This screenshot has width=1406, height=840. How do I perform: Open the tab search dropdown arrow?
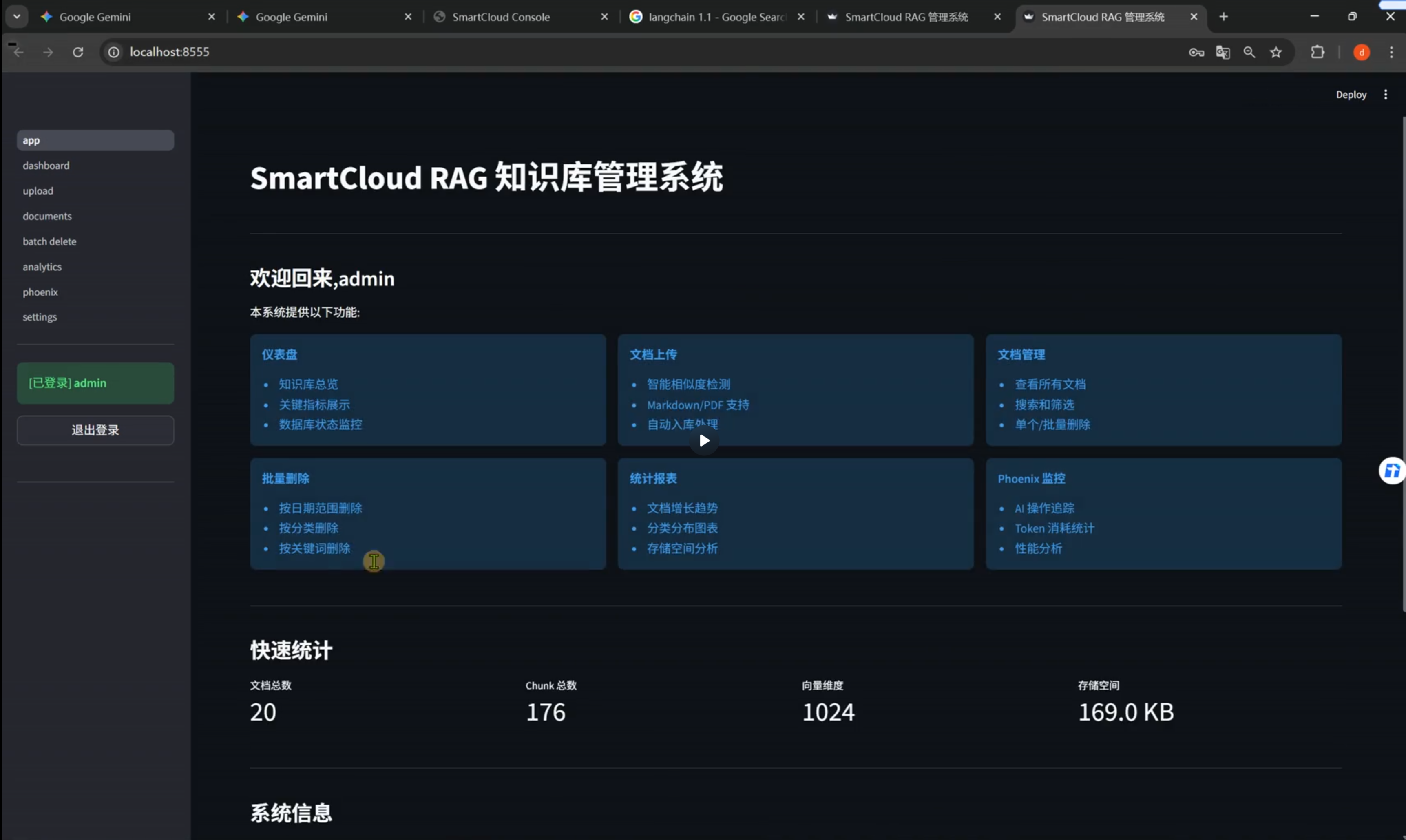(17, 16)
